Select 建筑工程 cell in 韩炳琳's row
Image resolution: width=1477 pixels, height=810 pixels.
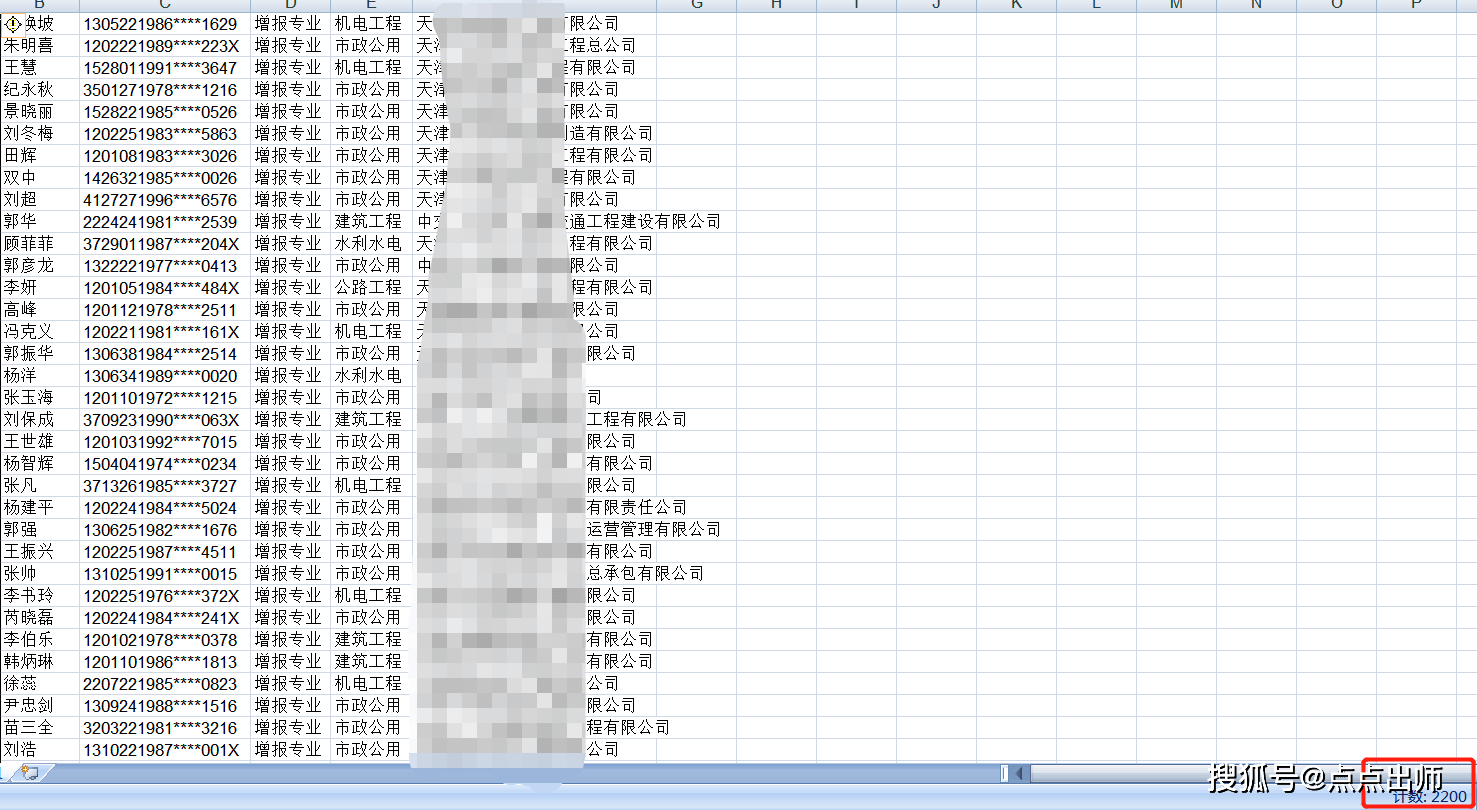[x=371, y=661]
